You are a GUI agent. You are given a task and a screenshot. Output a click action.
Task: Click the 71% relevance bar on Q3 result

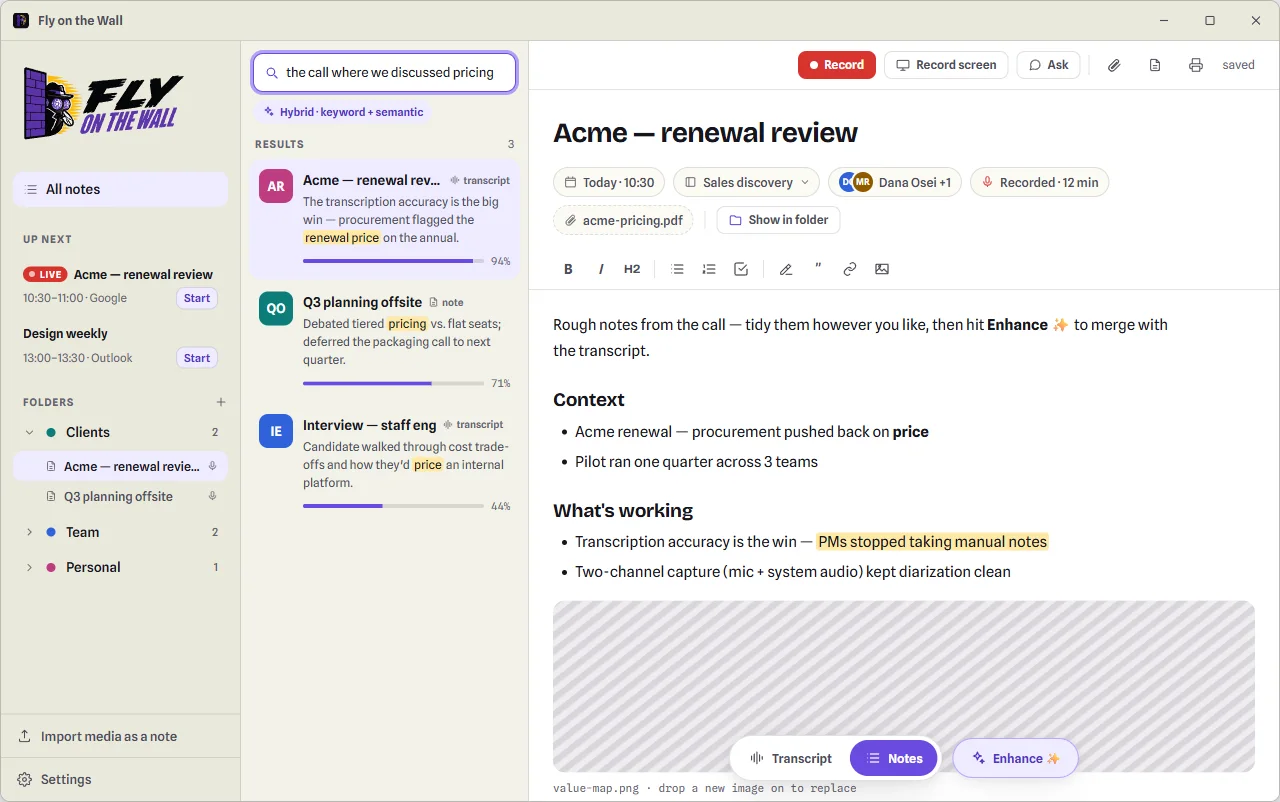pyautogui.click(x=393, y=383)
